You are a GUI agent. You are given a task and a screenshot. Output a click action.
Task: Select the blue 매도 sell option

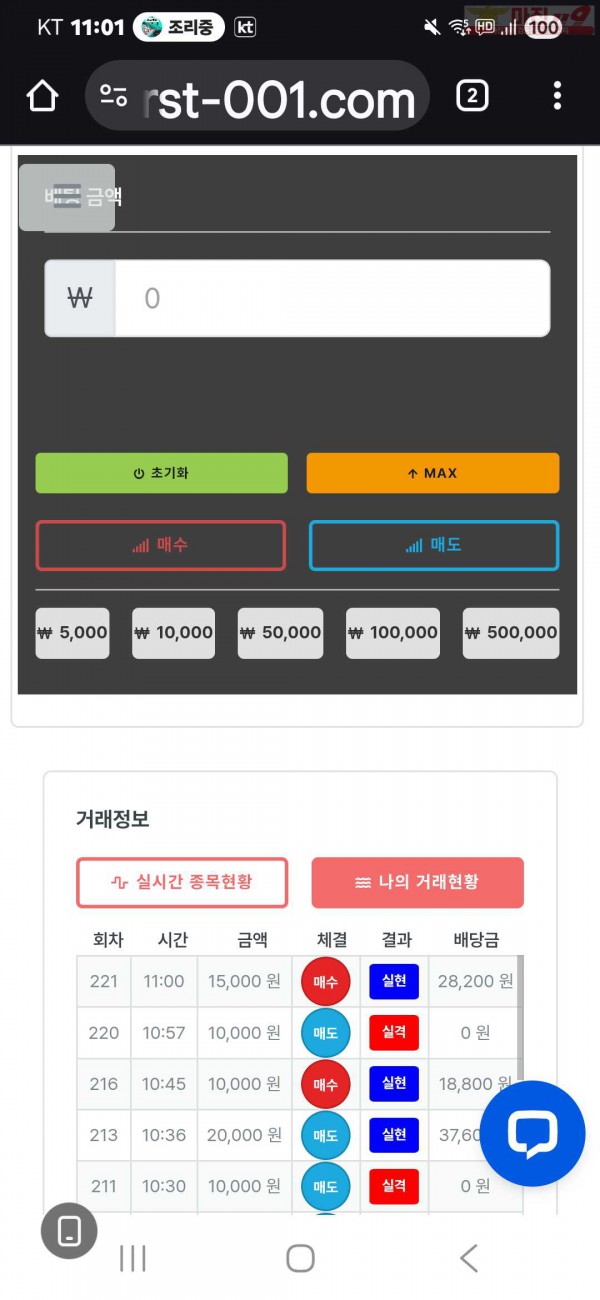click(x=433, y=546)
